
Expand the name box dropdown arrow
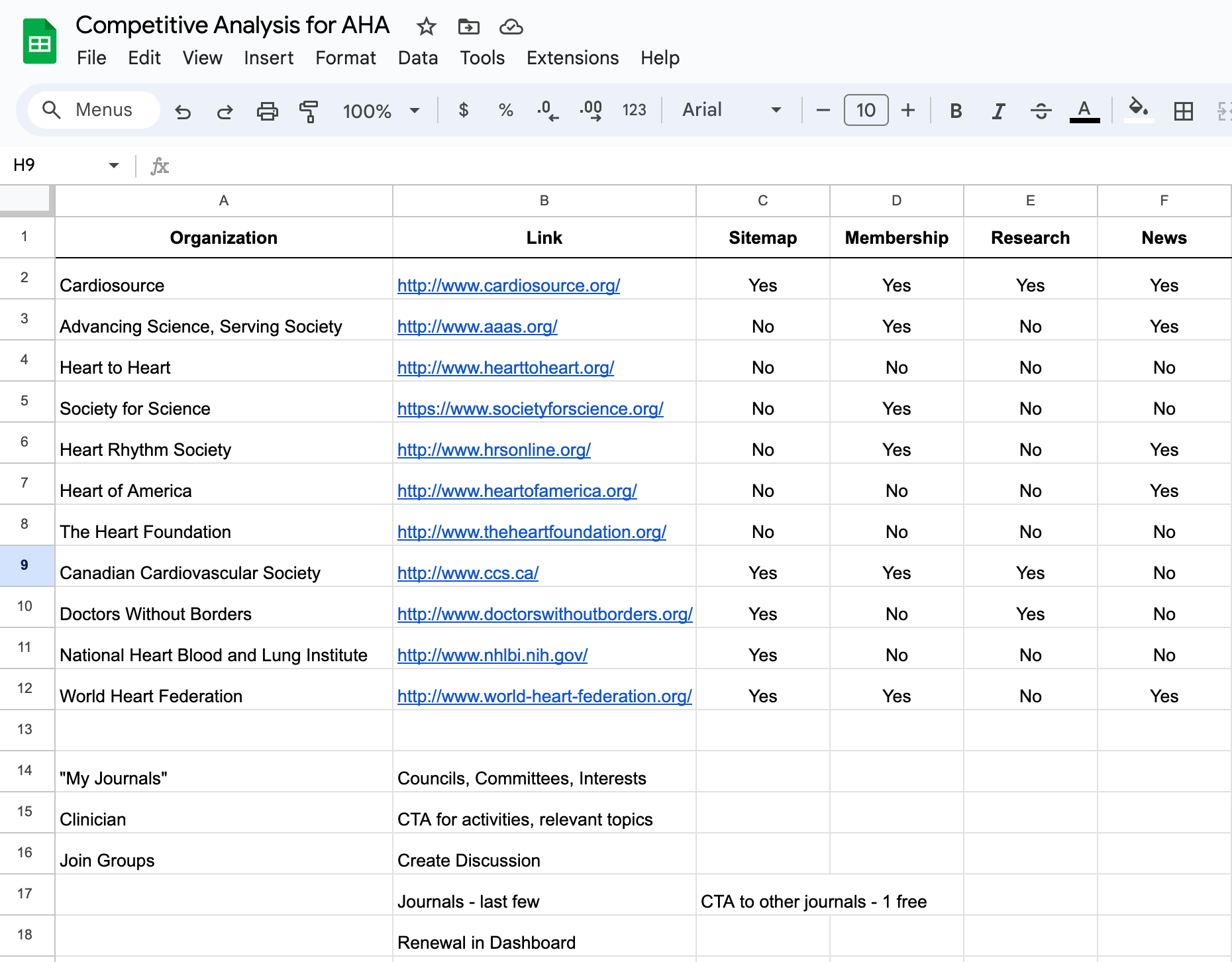[114, 165]
